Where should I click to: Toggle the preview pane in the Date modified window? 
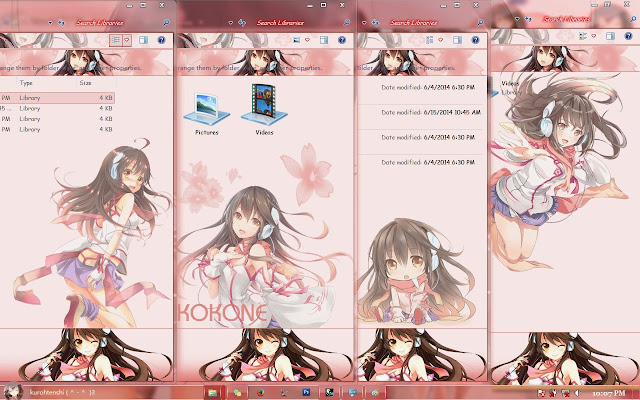coord(457,40)
